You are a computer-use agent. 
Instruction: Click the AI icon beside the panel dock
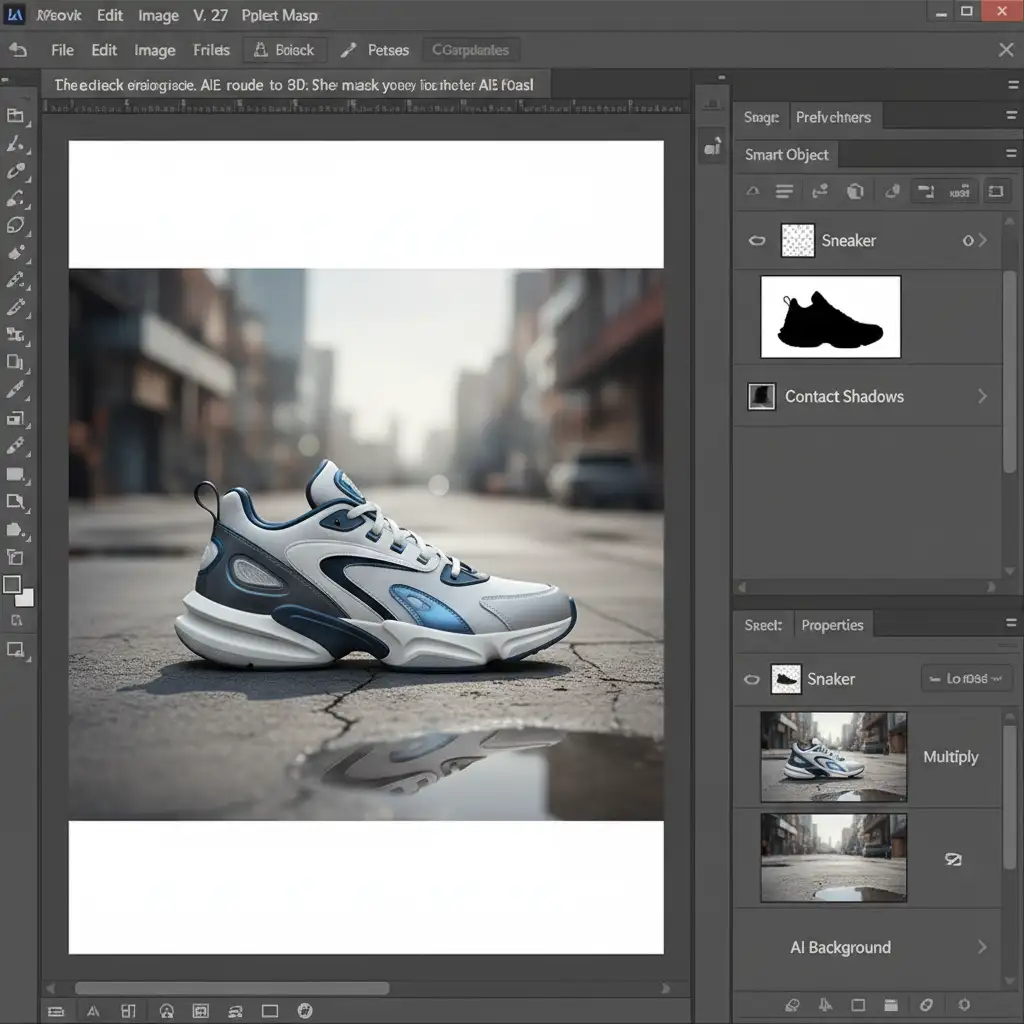(712, 149)
